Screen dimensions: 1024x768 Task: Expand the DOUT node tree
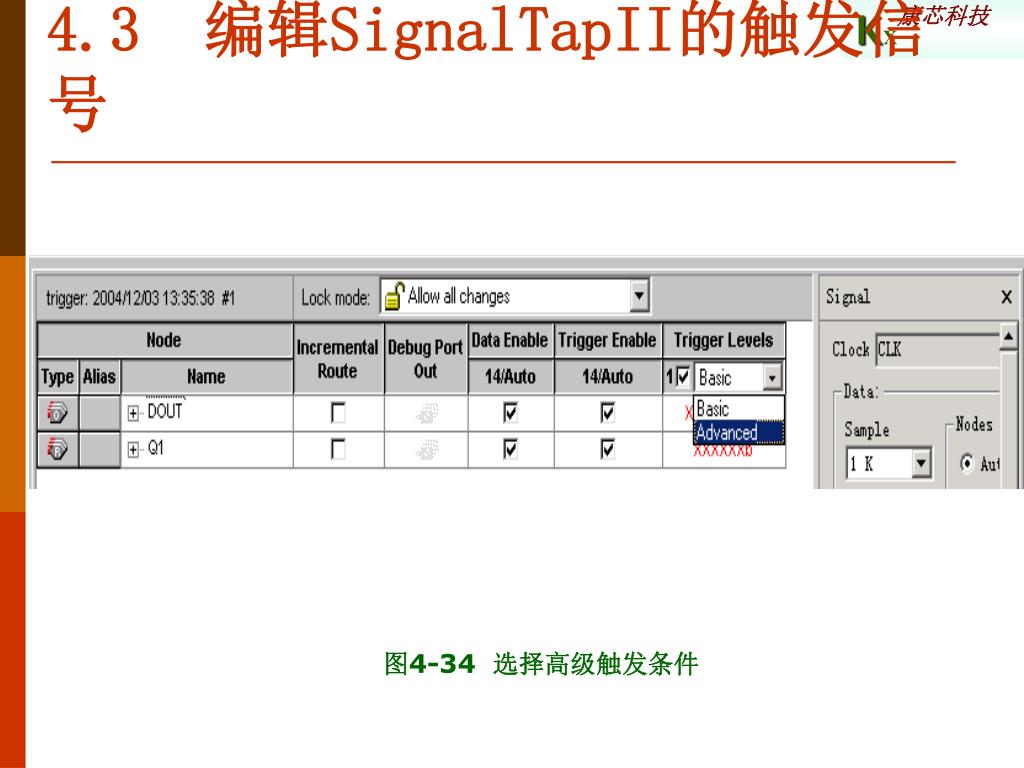point(133,413)
